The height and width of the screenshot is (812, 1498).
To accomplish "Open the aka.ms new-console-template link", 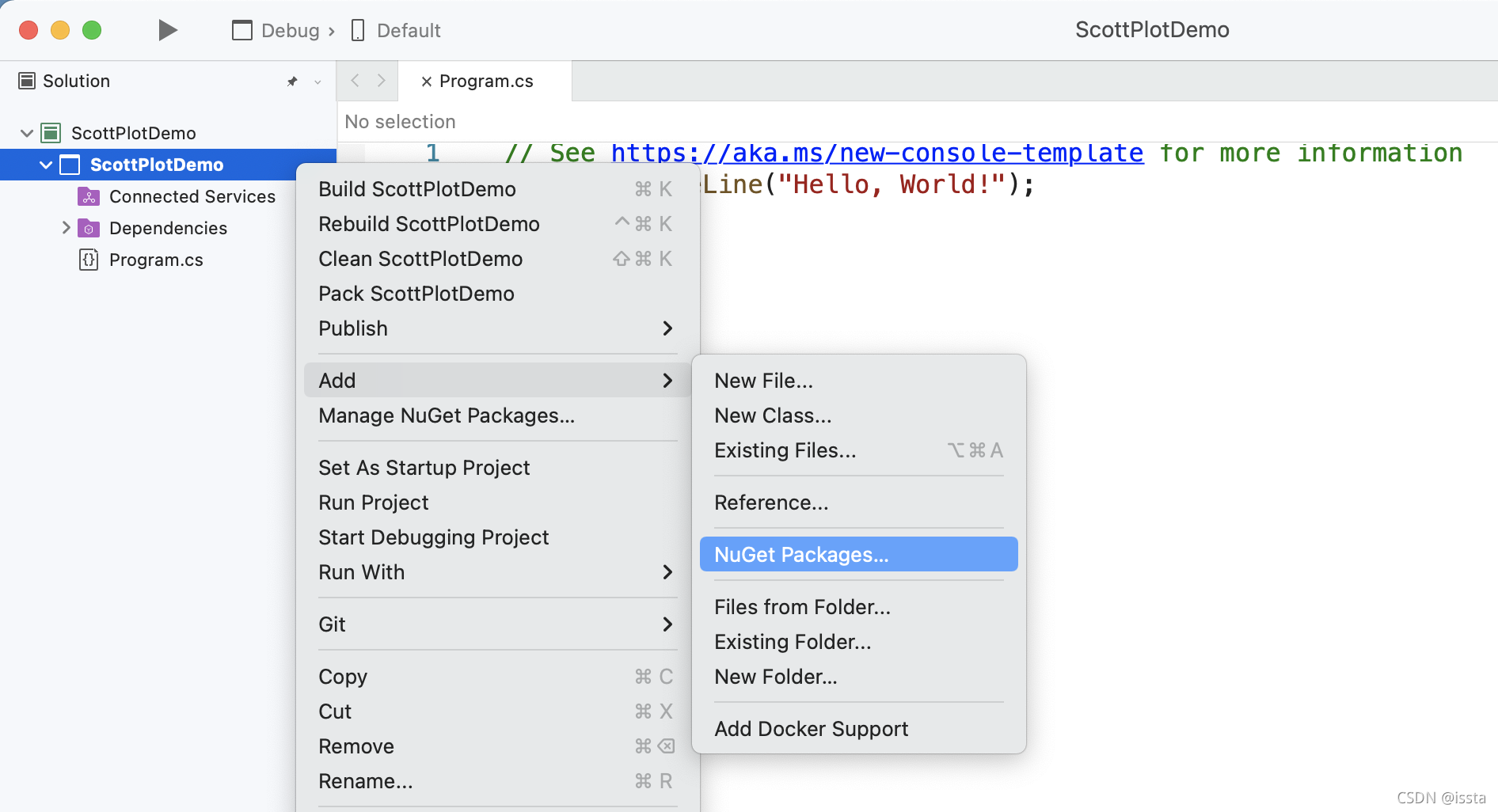I will [x=876, y=153].
